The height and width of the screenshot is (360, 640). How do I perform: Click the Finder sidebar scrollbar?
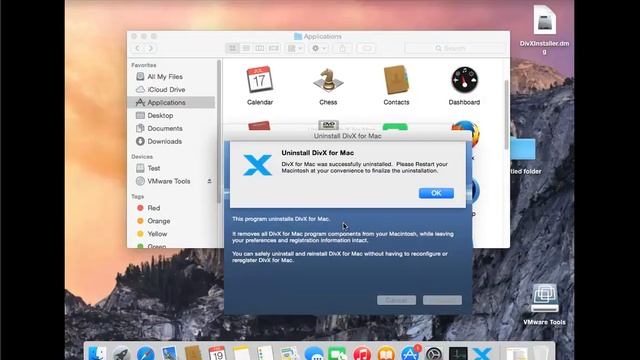(x=219, y=131)
